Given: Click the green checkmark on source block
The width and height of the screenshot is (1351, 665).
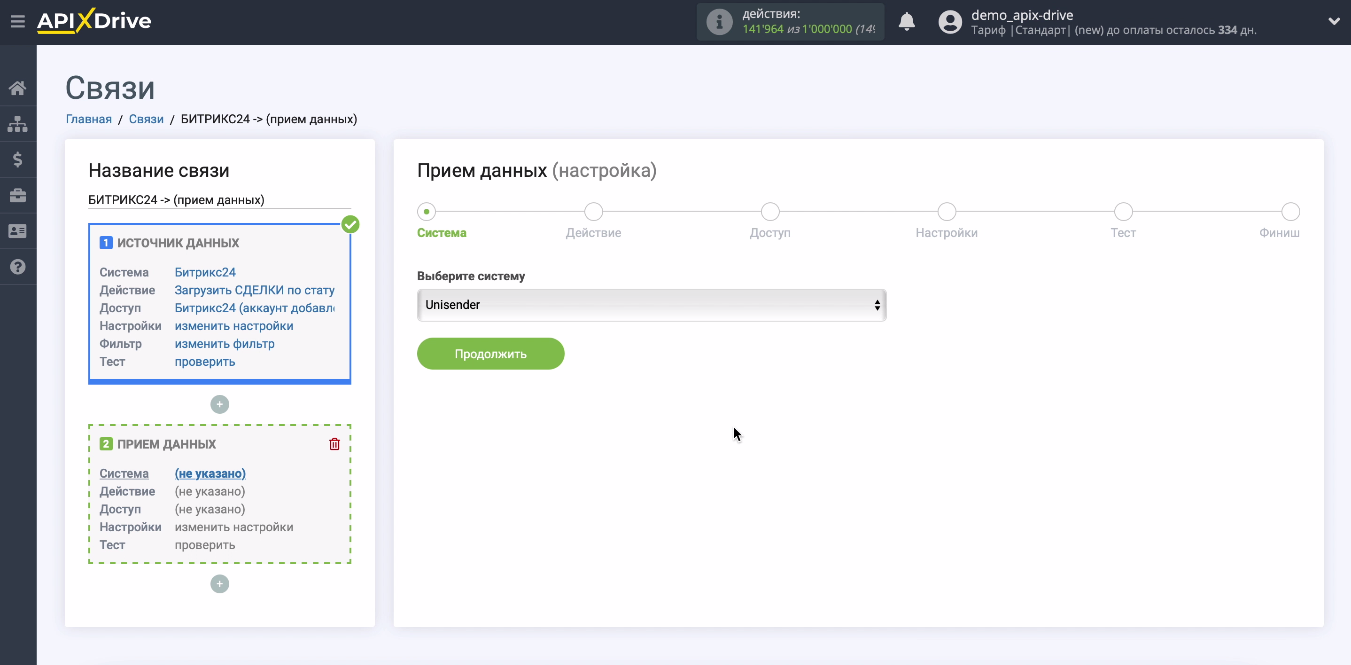Looking at the screenshot, I should pos(350,224).
